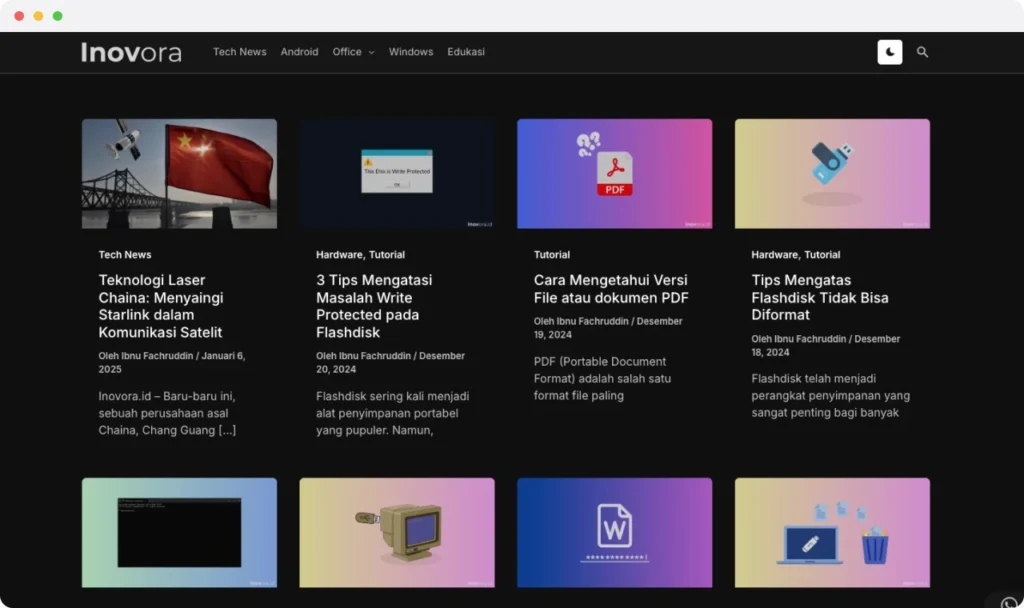This screenshot has width=1024, height=608.
Task: Open the search magnifier icon
Action: 922,52
